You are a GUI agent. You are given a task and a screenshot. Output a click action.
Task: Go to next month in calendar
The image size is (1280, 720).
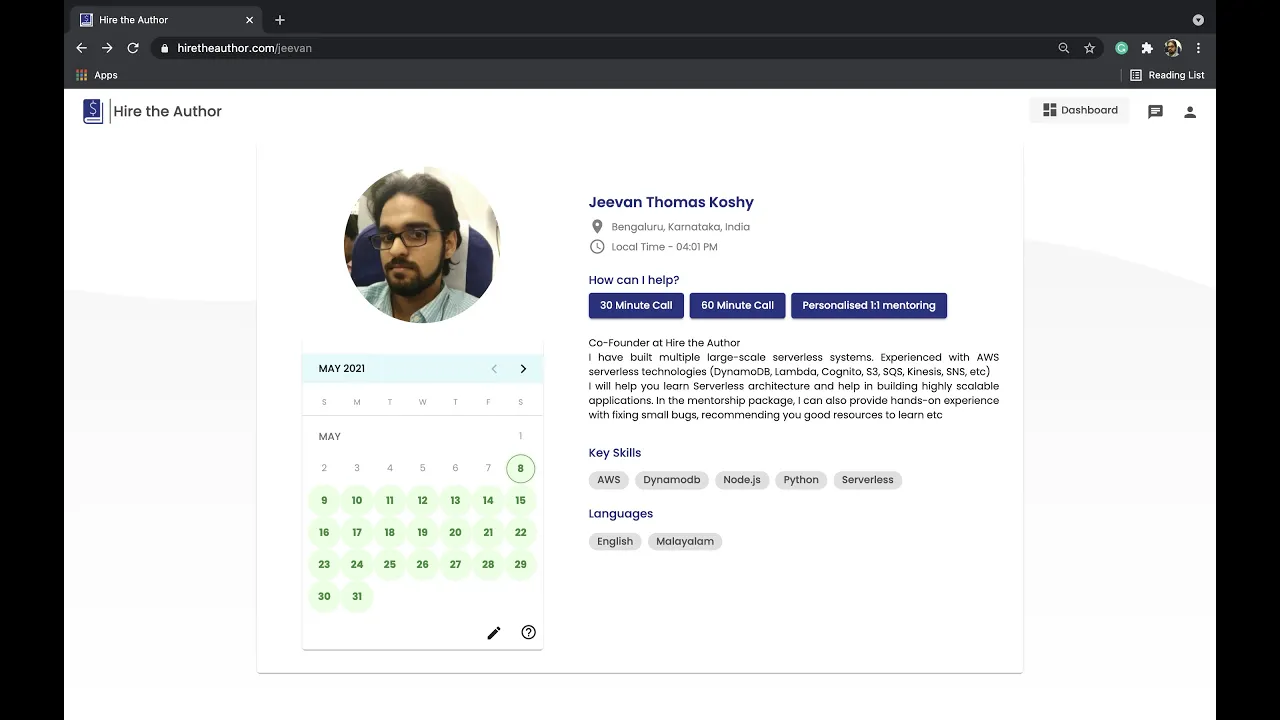coord(523,369)
